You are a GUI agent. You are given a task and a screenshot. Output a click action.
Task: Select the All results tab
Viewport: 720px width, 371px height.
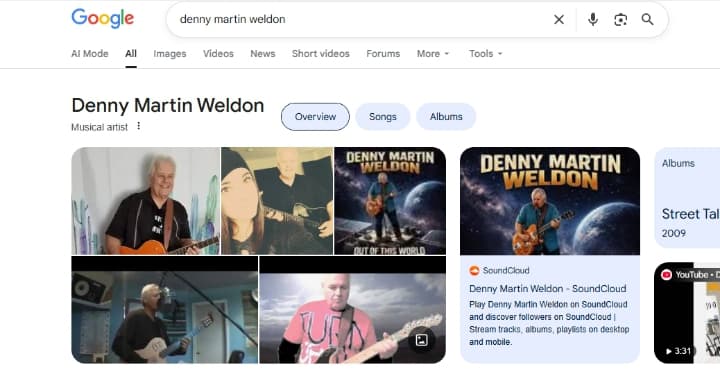(131, 54)
